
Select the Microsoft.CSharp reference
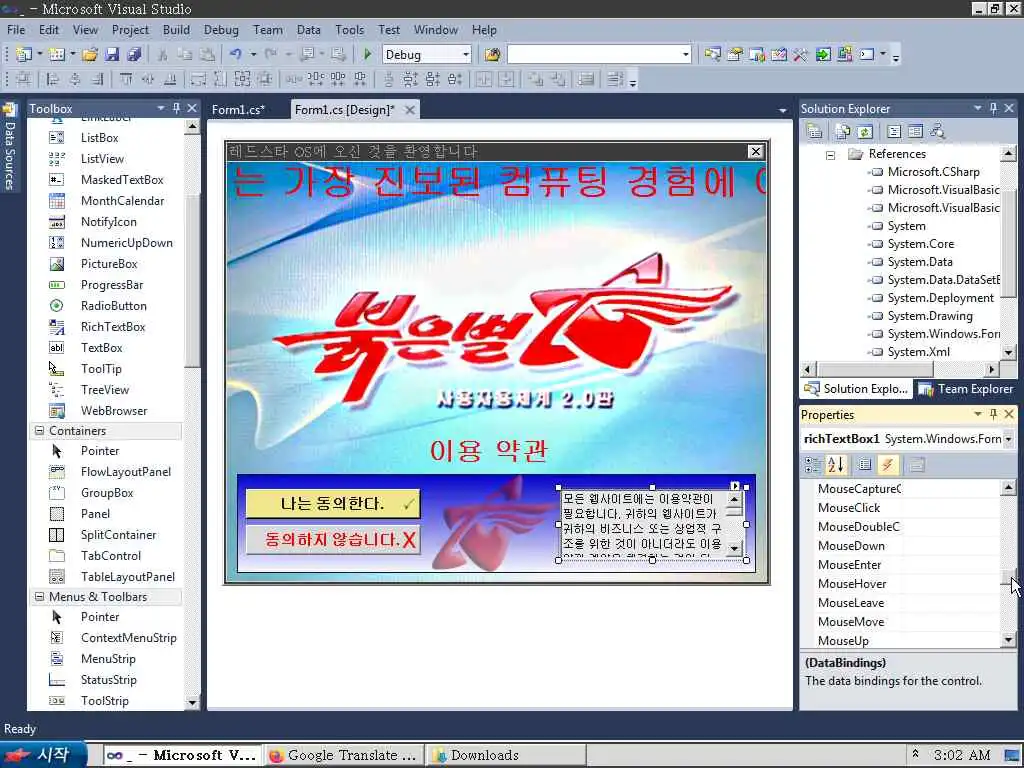coord(933,172)
